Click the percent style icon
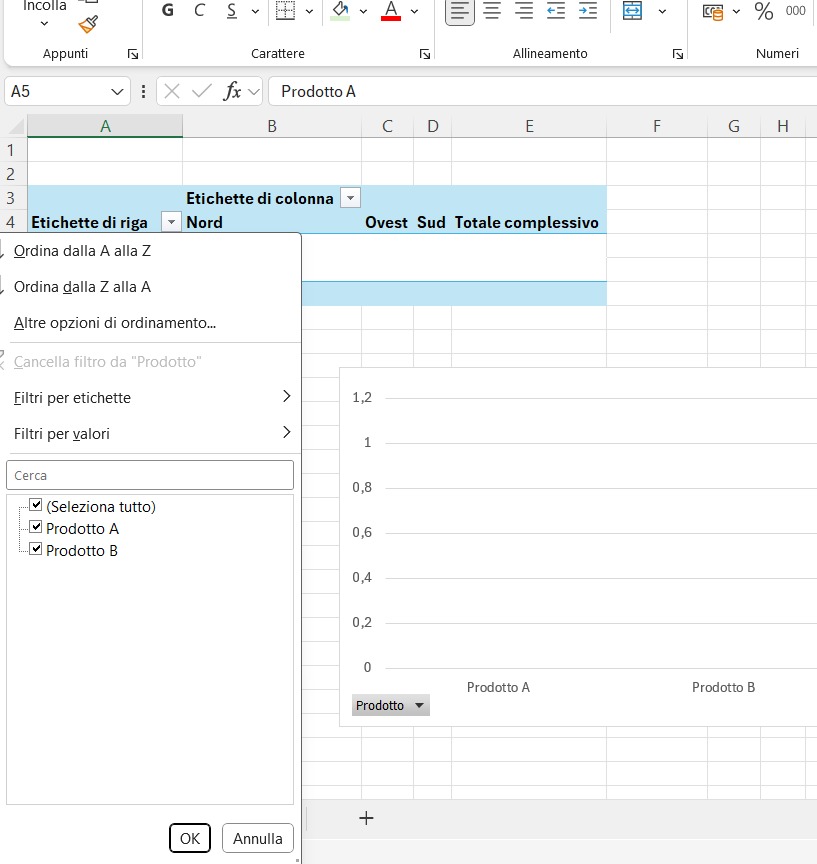Image resolution: width=817 pixels, height=864 pixels. [764, 11]
